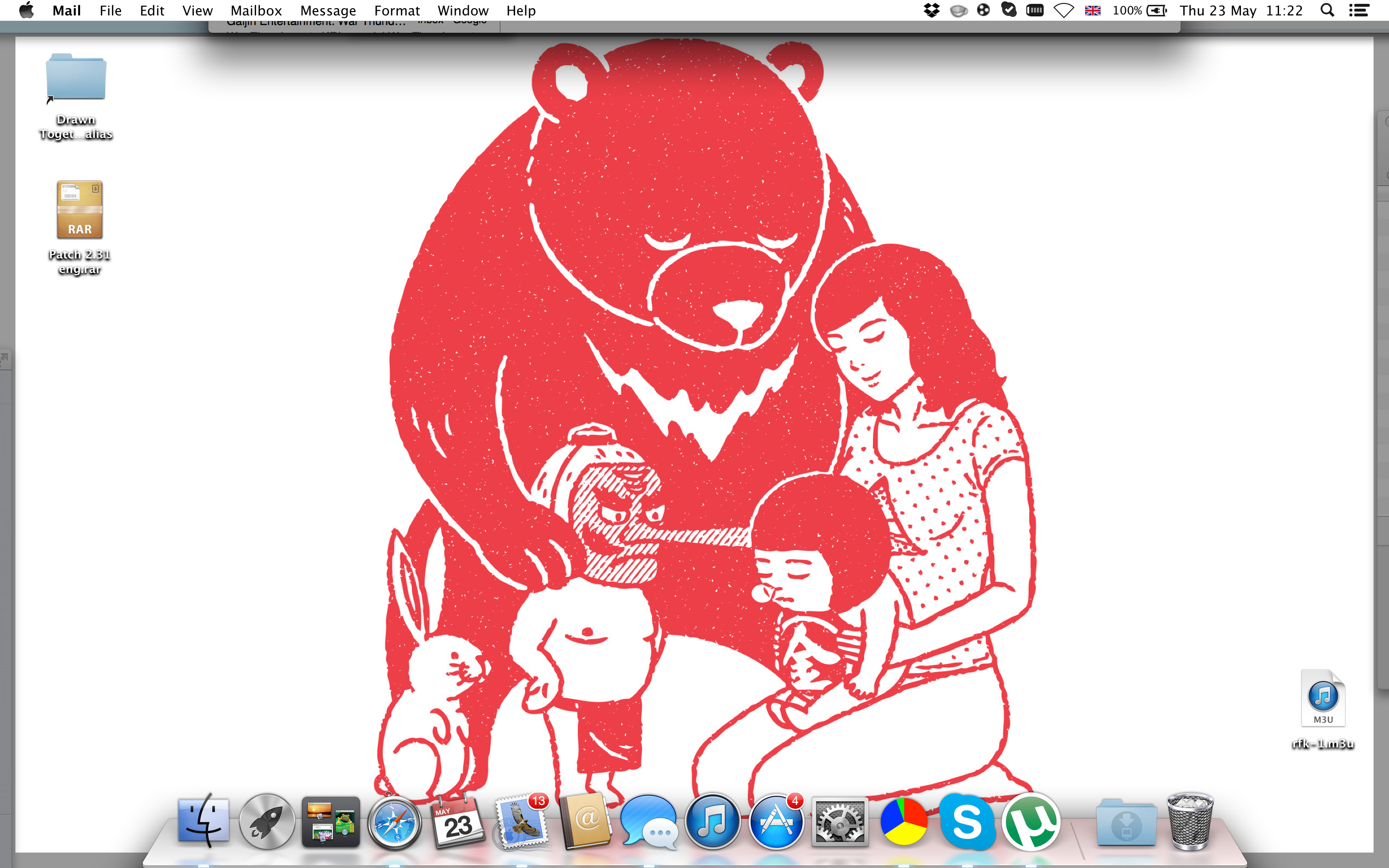Open Mail with 13 unread badge

click(521, 822)
